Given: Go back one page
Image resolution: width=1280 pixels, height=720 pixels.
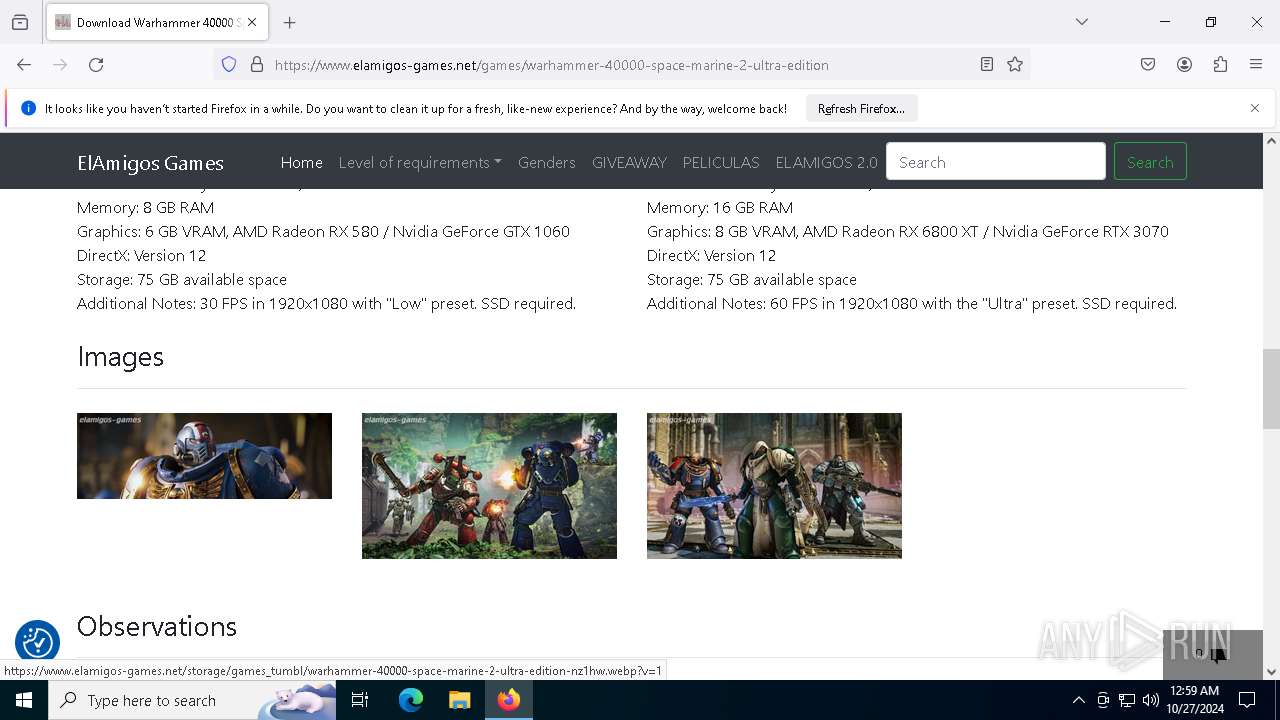Looking at the screenshot, I should click(24, 65).
